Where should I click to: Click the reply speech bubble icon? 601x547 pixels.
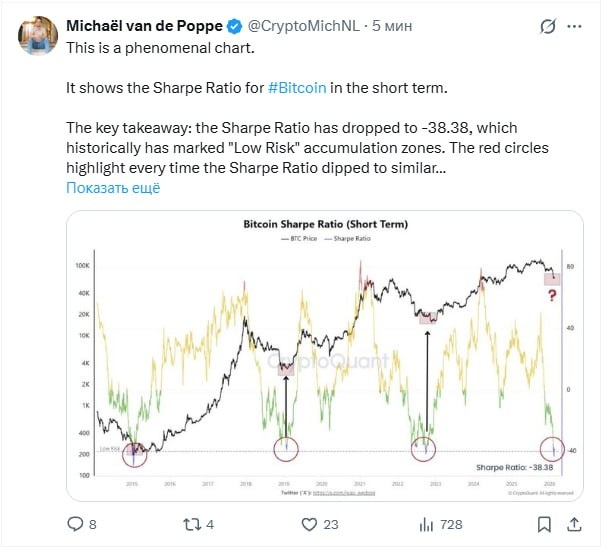coord(74,523)
